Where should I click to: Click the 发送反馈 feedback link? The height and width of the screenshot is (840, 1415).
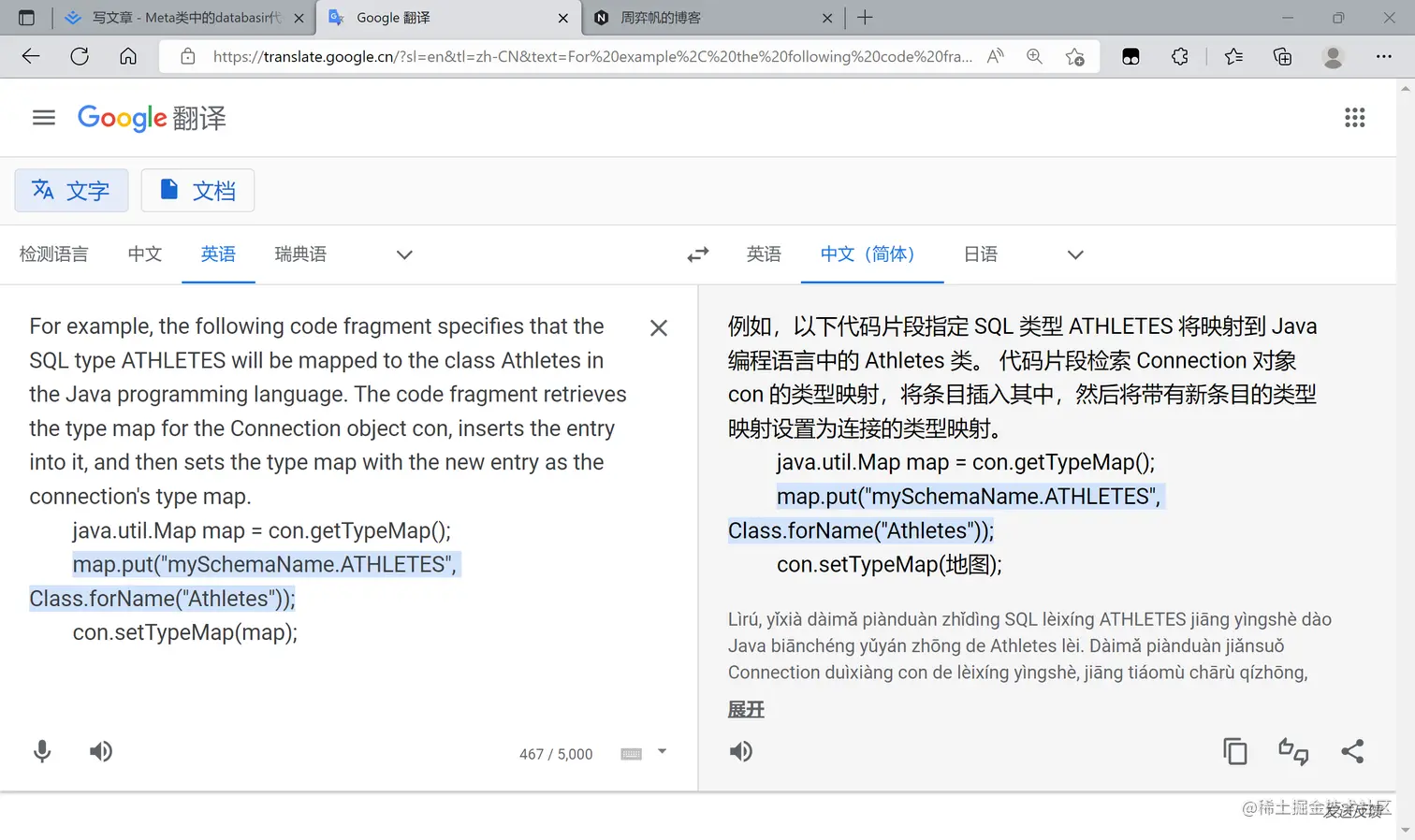click(x=1353, y=811)
